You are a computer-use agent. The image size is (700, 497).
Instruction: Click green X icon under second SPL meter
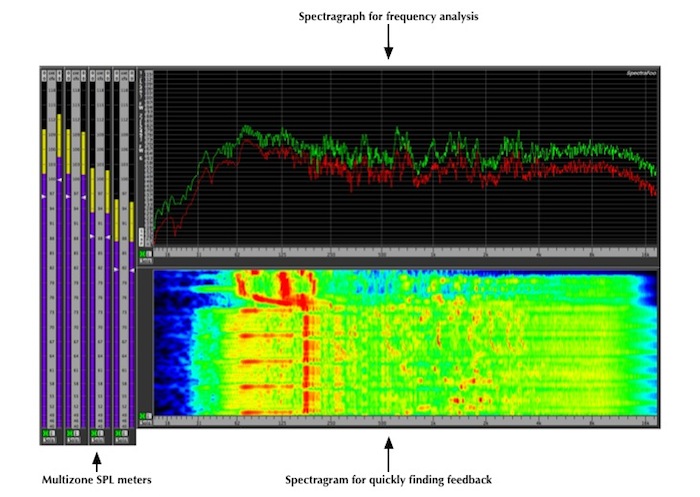point(69,433)
